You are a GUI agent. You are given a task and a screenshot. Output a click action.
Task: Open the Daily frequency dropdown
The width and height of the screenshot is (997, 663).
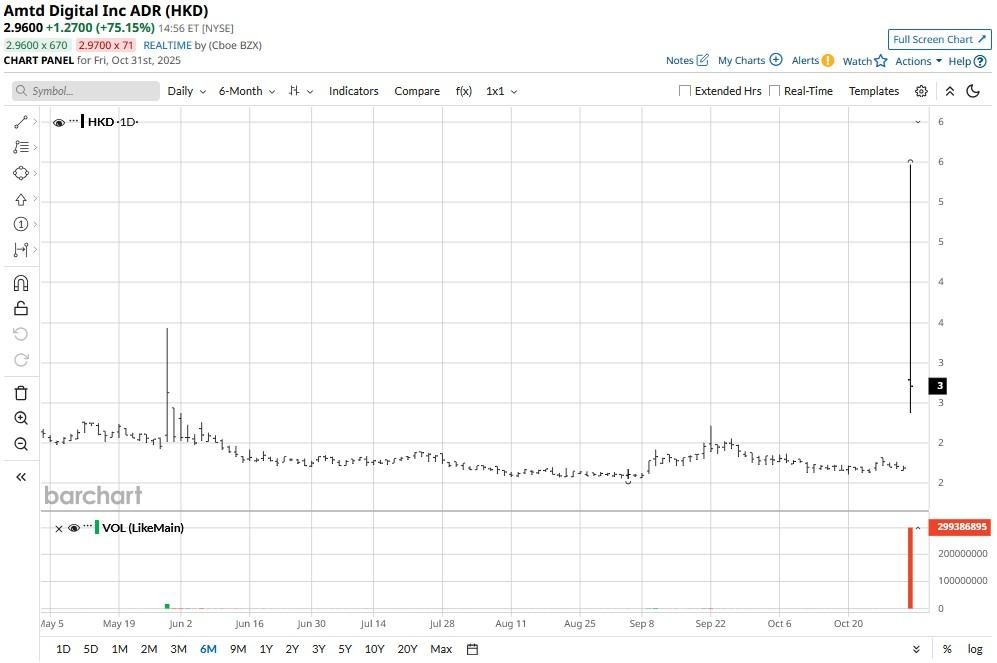185,90
